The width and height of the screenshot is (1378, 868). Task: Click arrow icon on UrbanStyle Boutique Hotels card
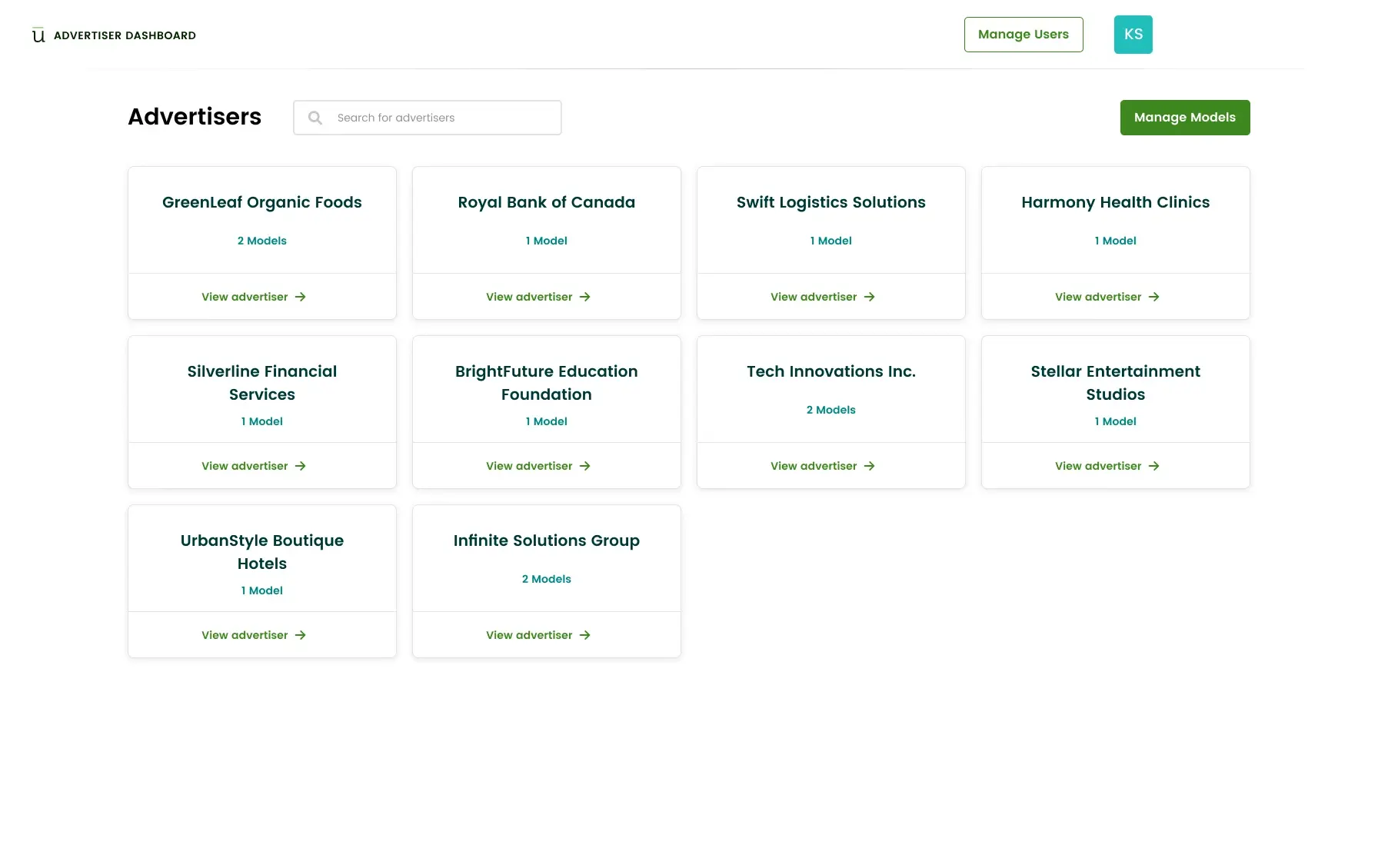301,635
